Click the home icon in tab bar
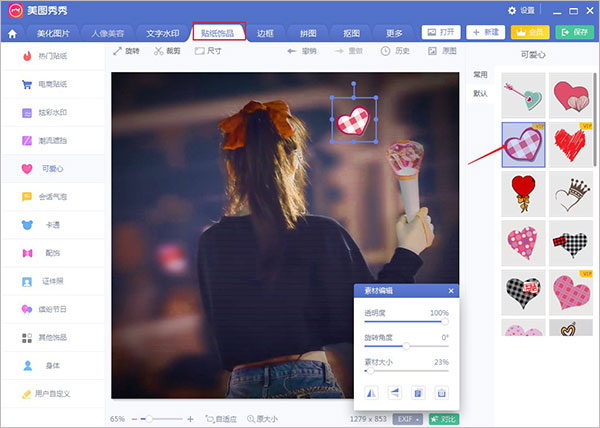600x428 pixels. pyautogui.click(x=12, y=34)
